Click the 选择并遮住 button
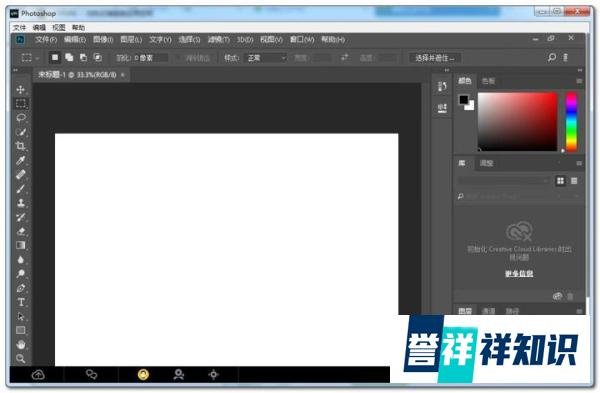The width and height of the screenshot is (600, 393). (435, 58)
